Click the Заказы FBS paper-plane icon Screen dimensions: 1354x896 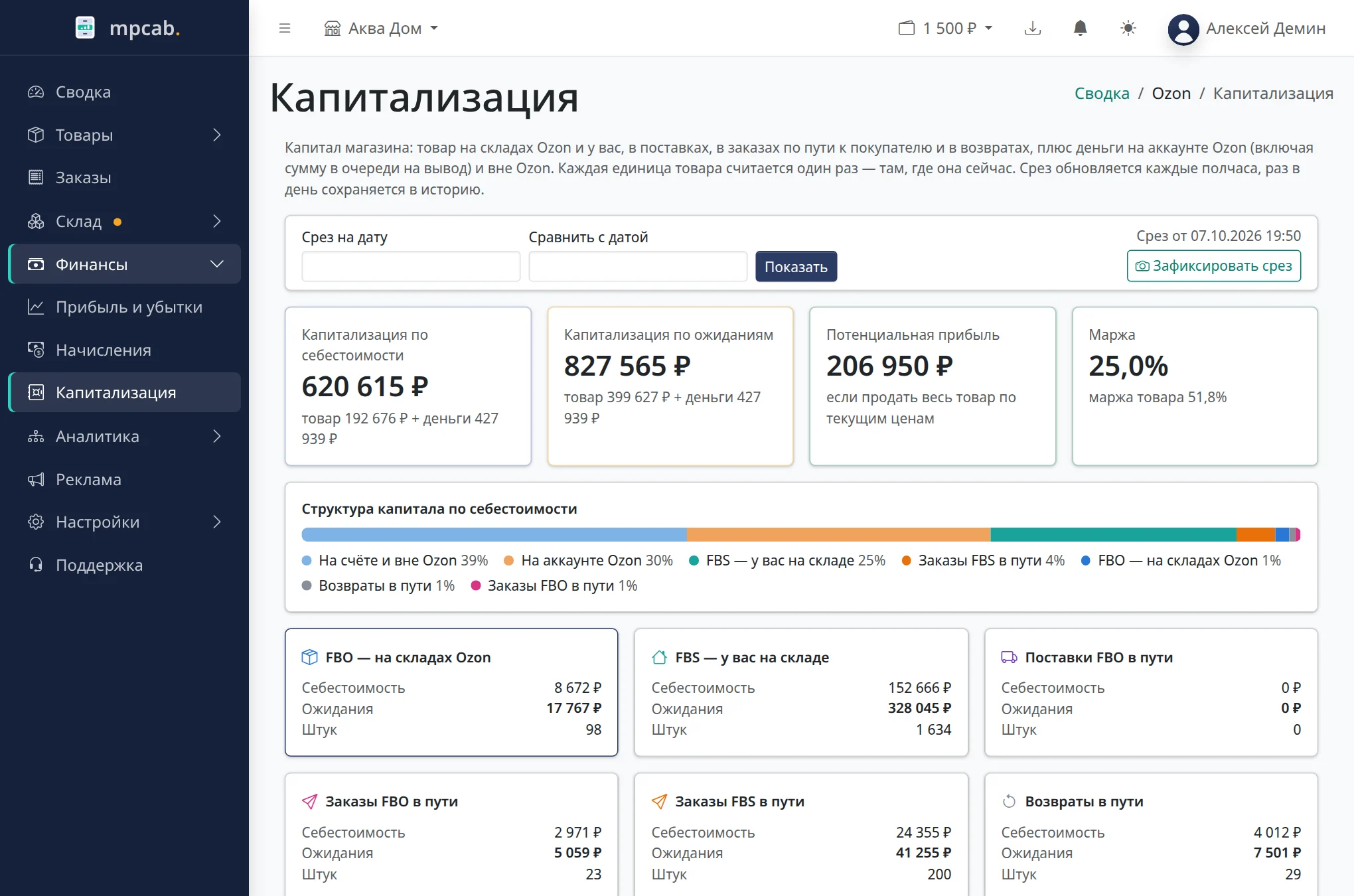click(659, 801)
